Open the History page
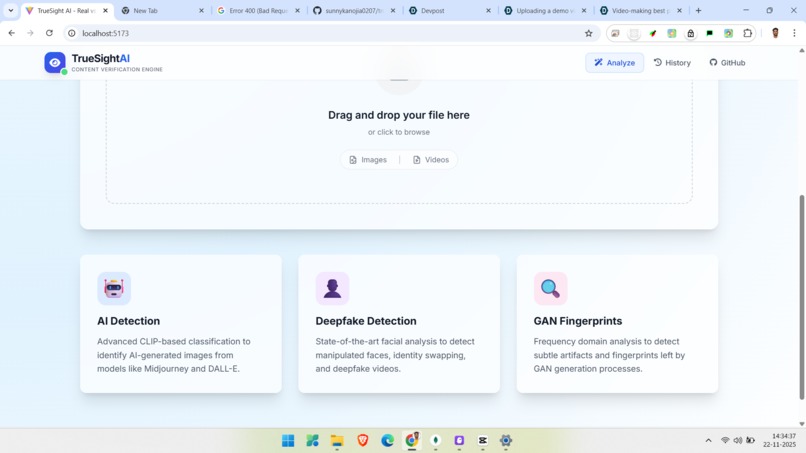The height and width of the screenshot is (453, 806). pyautogui.click(x=672, y=63)
